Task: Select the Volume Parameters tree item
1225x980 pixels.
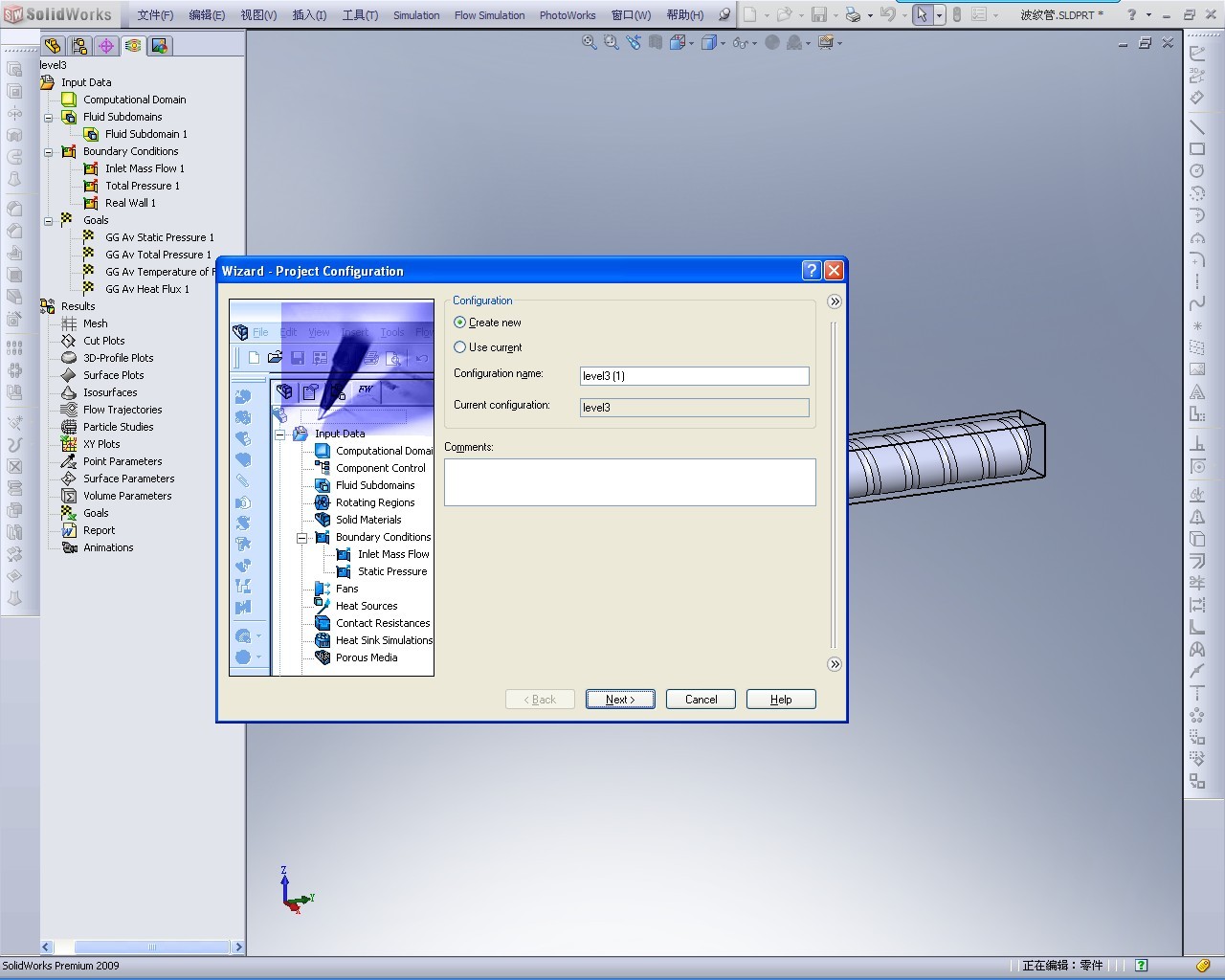Action: (x=127, y=496)
